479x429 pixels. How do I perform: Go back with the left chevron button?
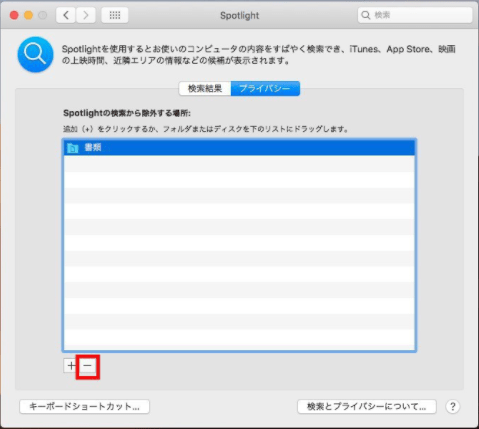[x=66, y=15]
